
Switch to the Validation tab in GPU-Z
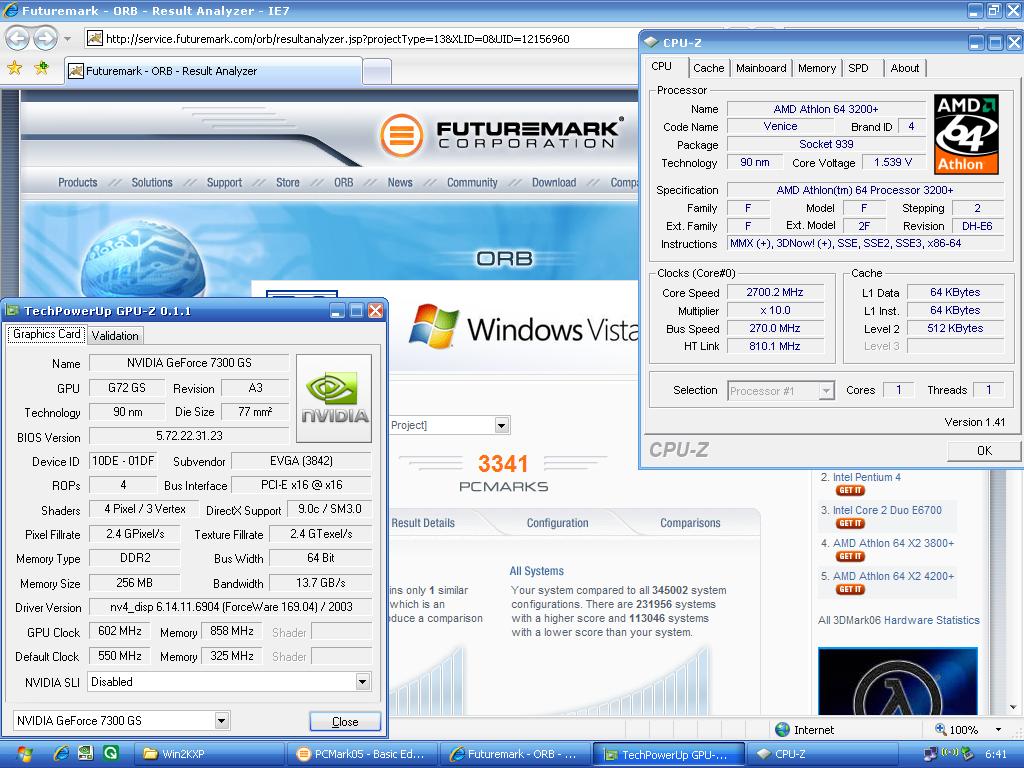click(x=115, y=336)
